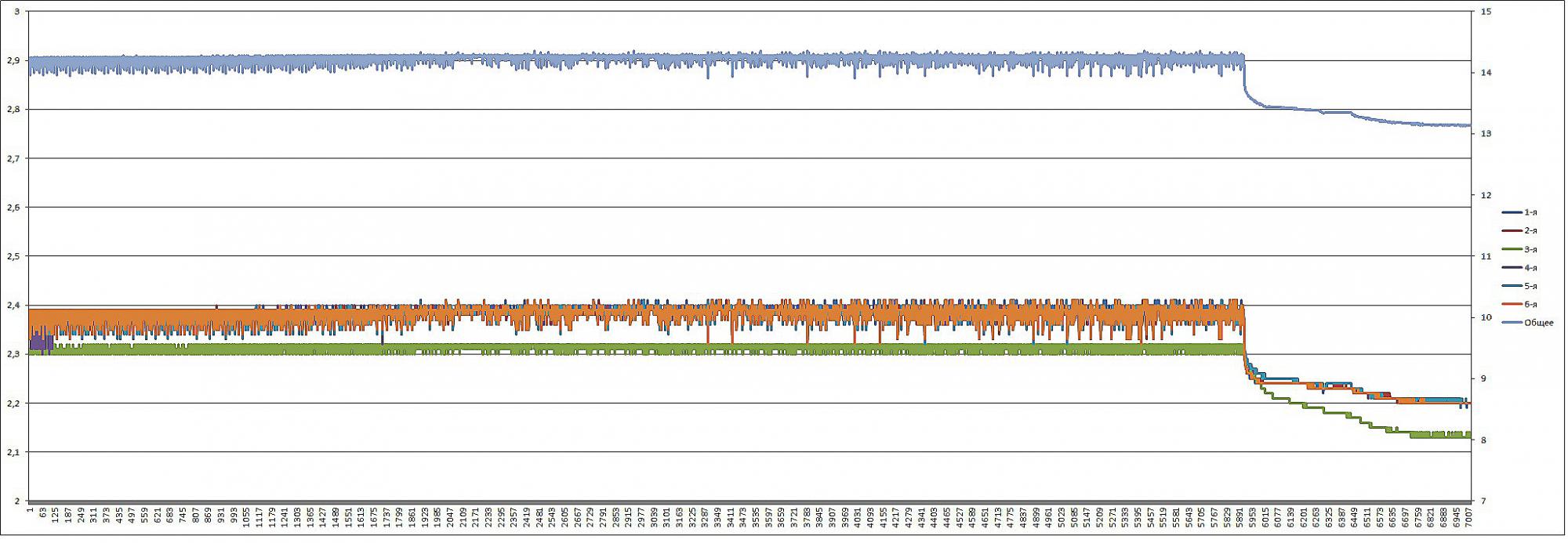Click the green 3-я legend line swatch
Screen dimensions: 1568x543
point(1512,249)
